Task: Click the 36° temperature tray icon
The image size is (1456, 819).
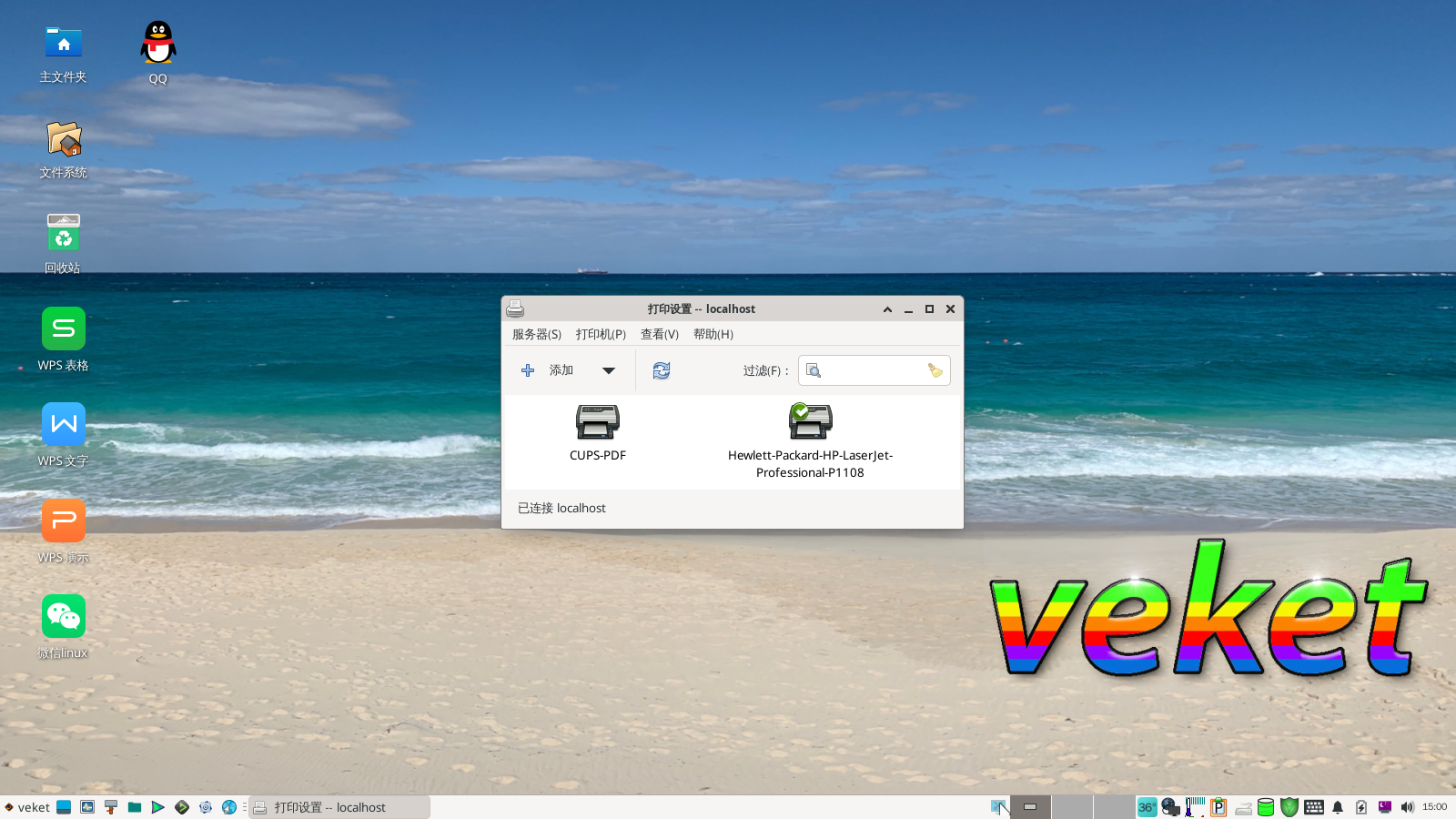Action: (x=1147, y=807)
